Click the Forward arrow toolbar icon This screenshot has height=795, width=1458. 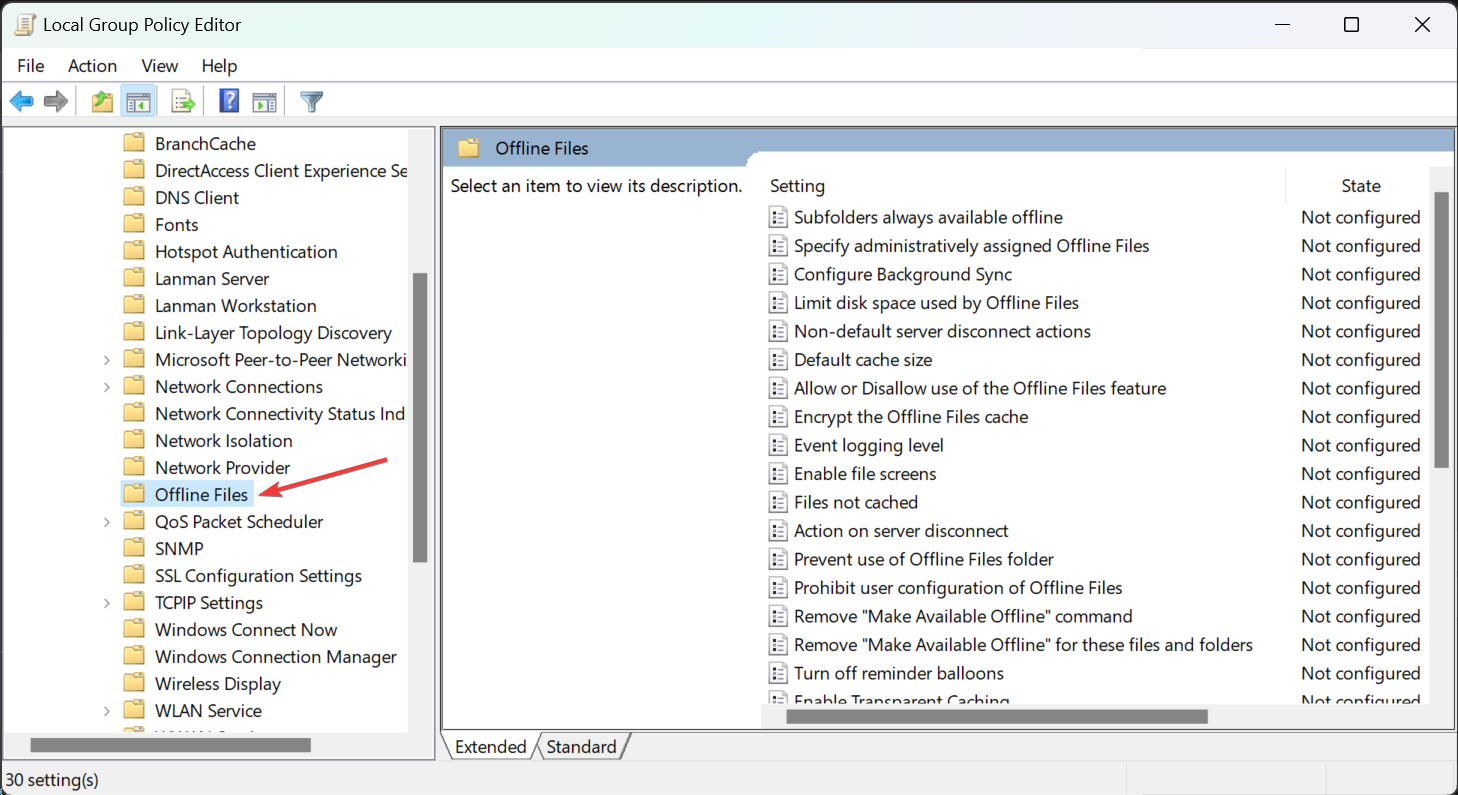[x=56, y=101]
